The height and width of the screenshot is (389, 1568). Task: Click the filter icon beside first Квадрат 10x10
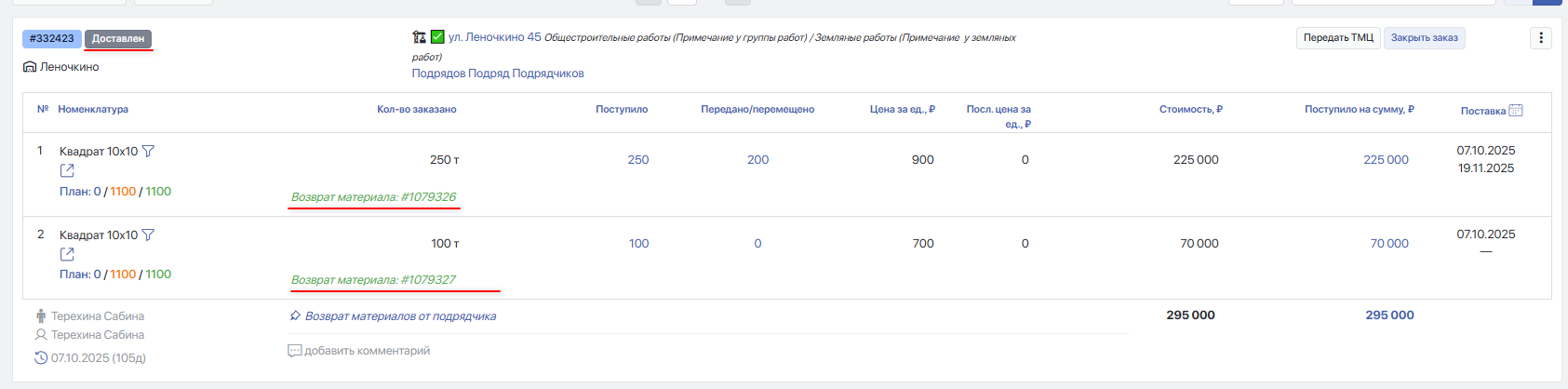[148, 151]
